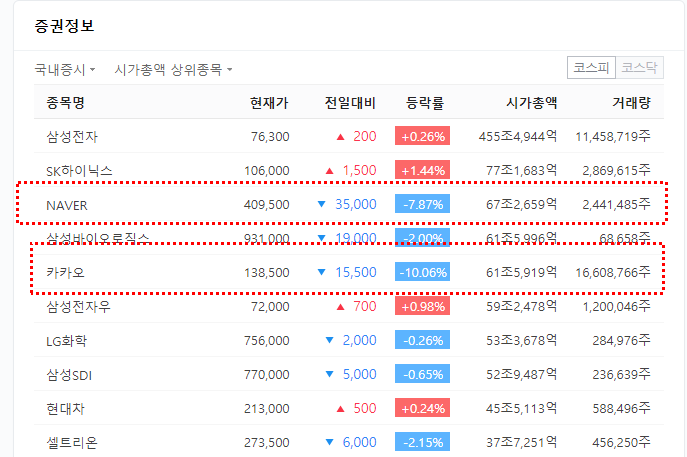Click the 76,300 price of 삼성전자
Image resolution: width=687 pixels, height=457 pixels.
pyautogui.click(x=270, y=137)
